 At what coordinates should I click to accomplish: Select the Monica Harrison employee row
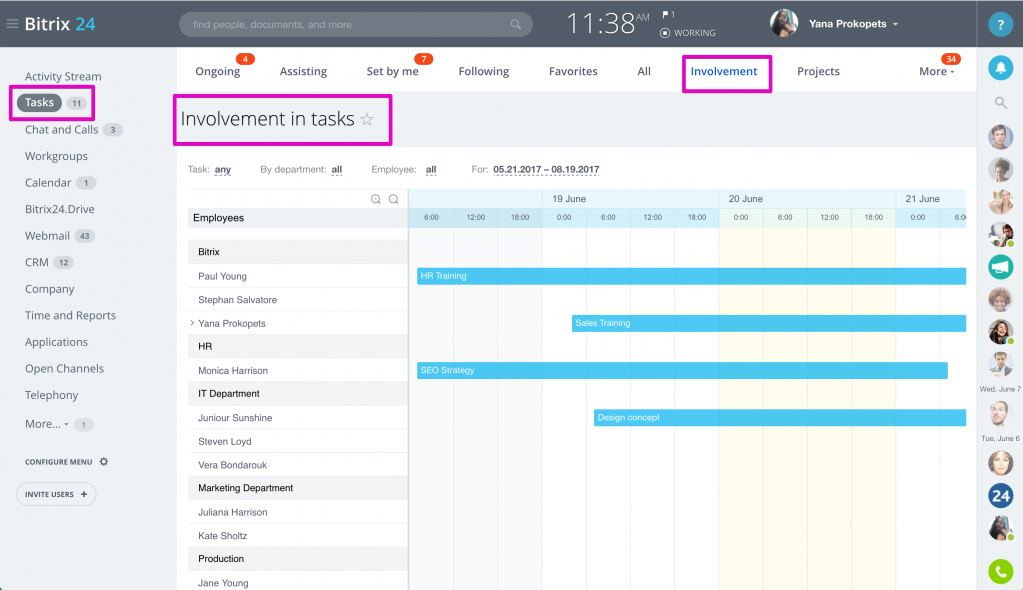[298, 370]
